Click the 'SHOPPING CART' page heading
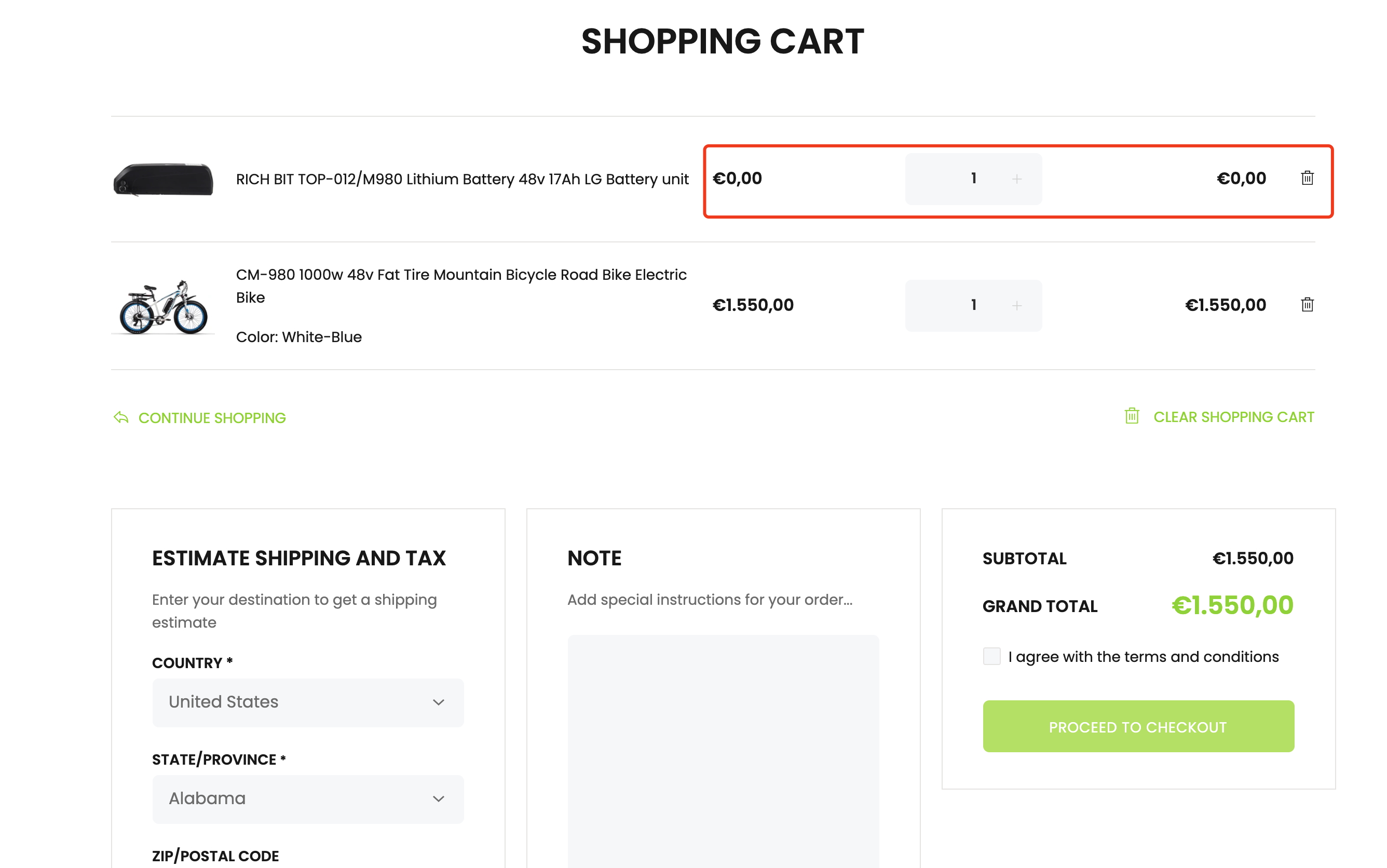The image size is (1387, 868). tap(723, 42)
